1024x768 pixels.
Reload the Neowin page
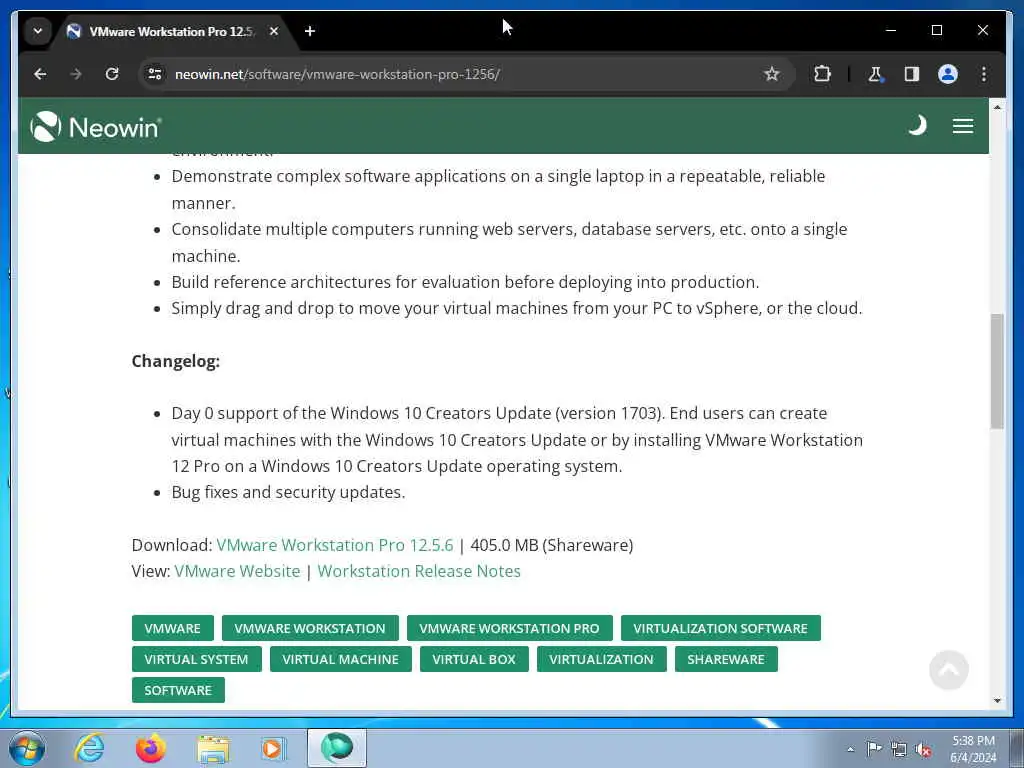(112, 74)
